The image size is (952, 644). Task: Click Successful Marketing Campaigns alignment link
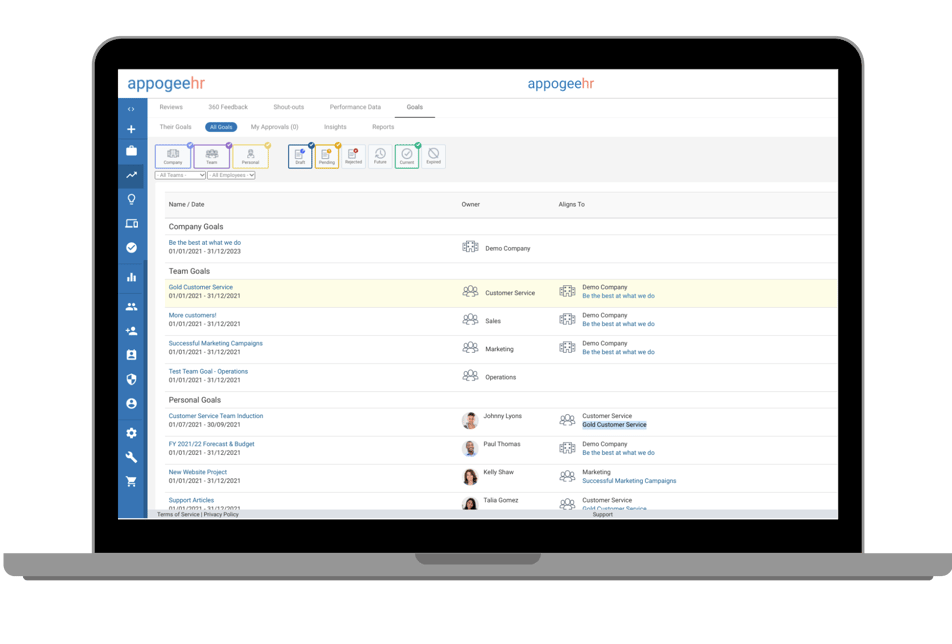tap(629, 481)
